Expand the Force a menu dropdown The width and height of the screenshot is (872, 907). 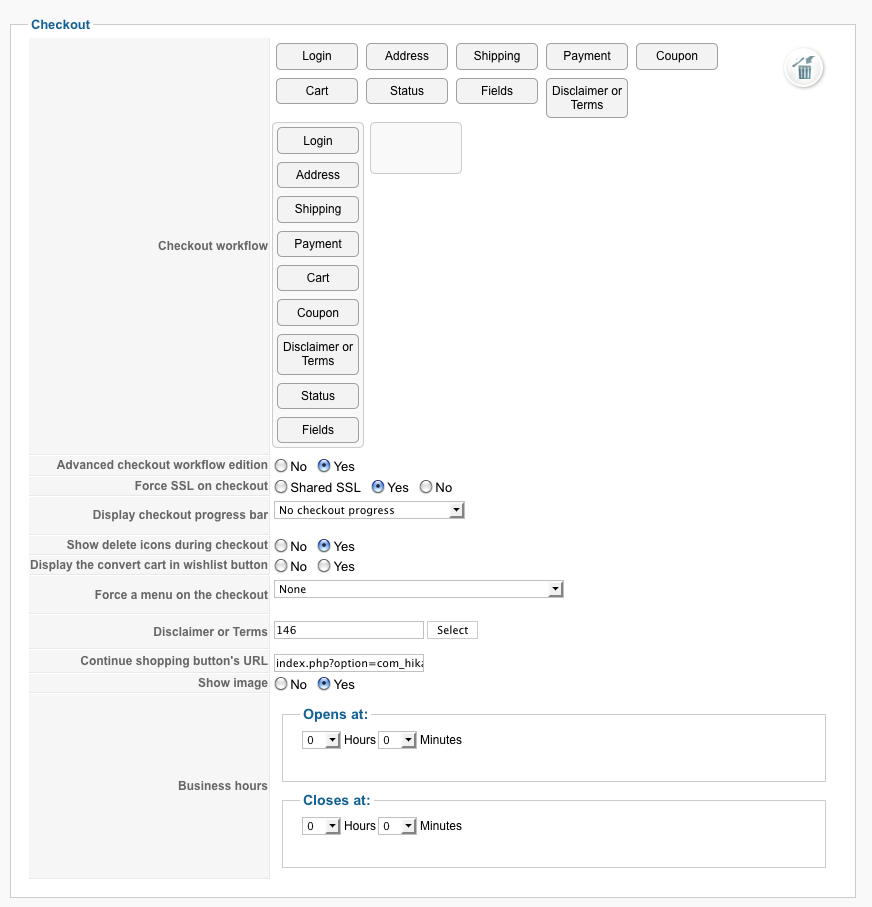click(x=418, y=590)
